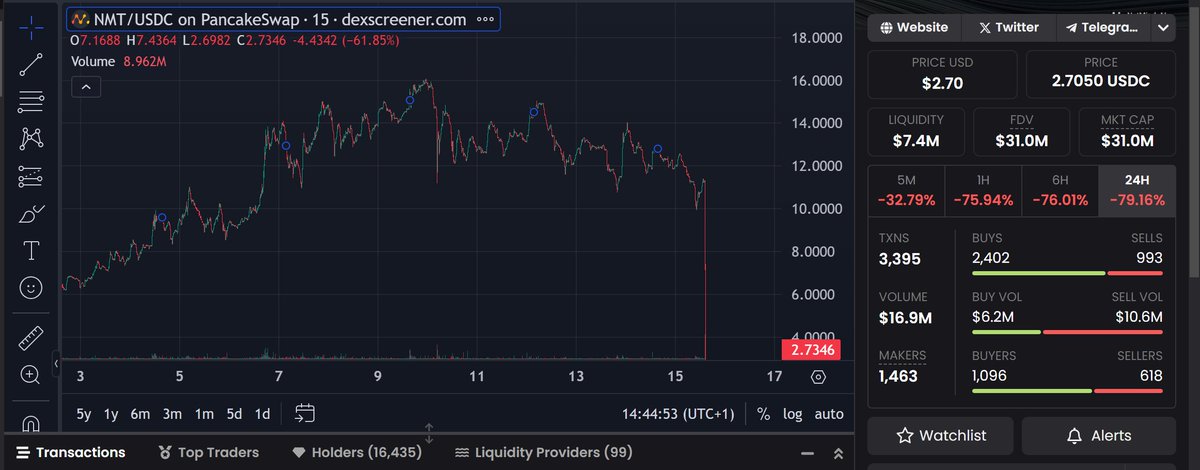Select the trend line drawing tool
The width and height of the screenshot is (1200, 470).
(x=31, y=64)
